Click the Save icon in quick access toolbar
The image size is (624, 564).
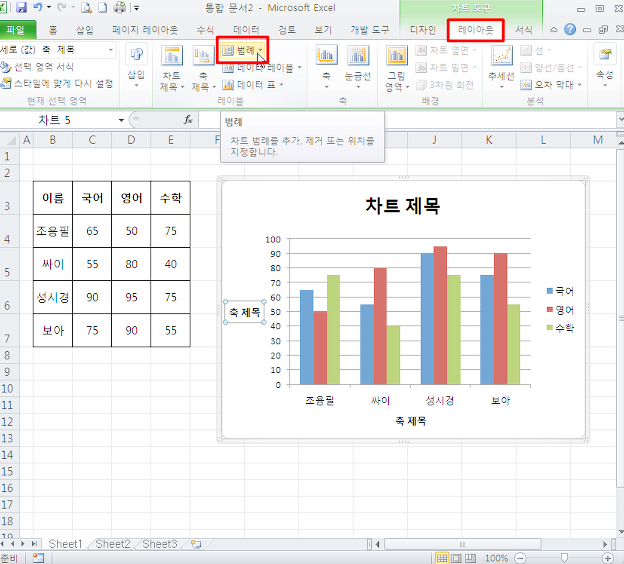[21, 7]
